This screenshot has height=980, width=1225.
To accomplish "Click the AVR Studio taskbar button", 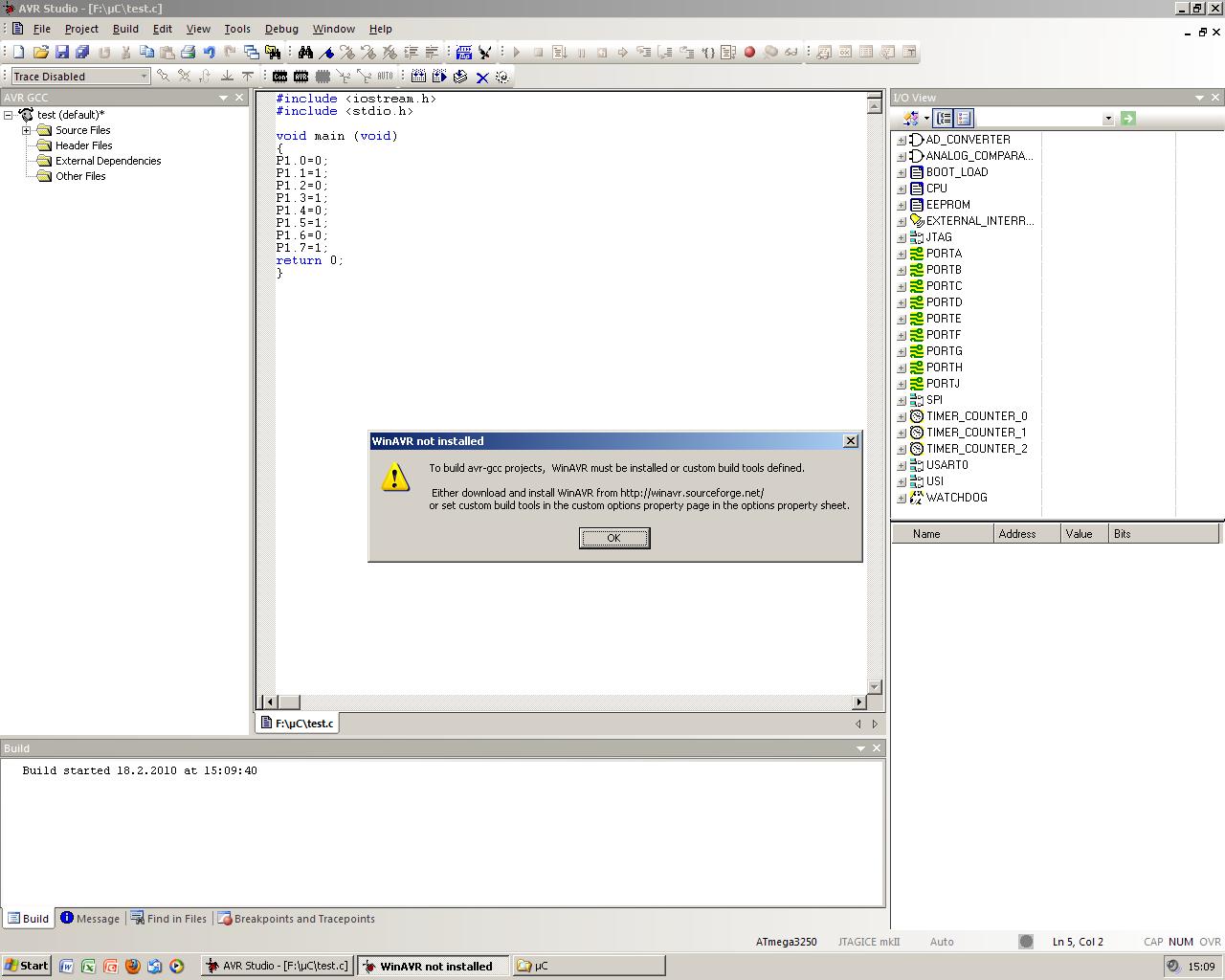I will pyautogui.click(x=278, y=966).
